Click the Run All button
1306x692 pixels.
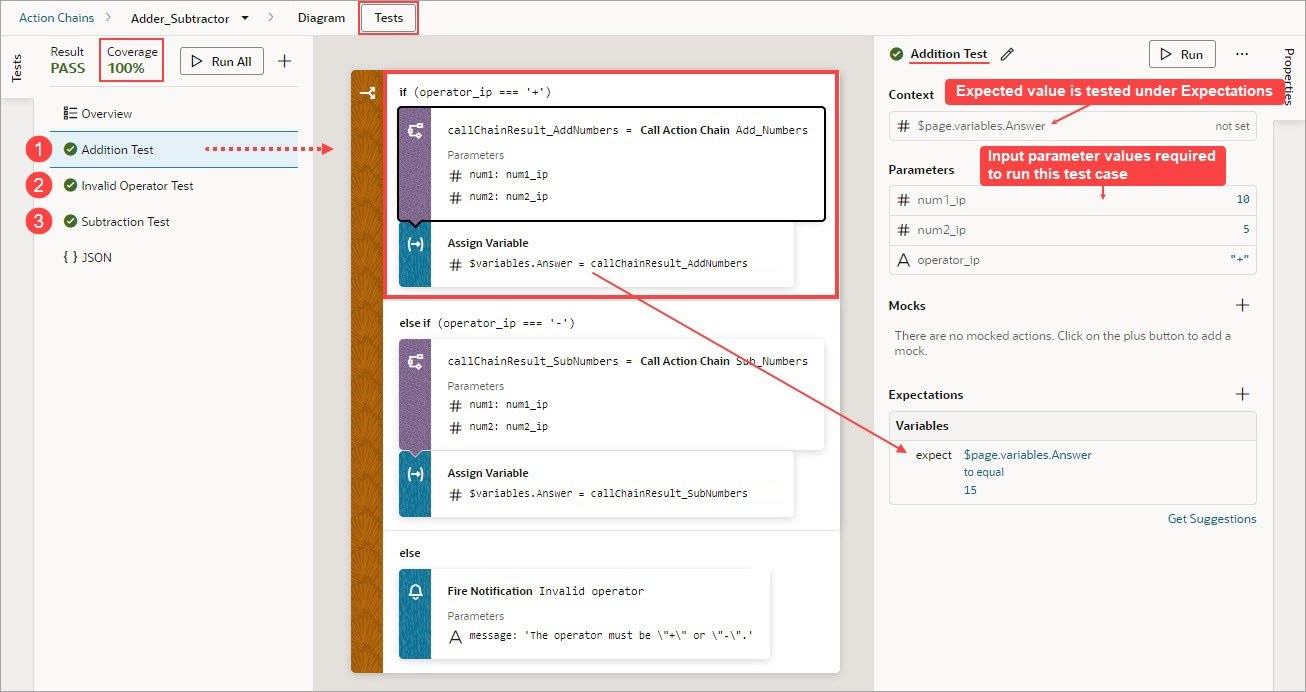tap(221, 60)
